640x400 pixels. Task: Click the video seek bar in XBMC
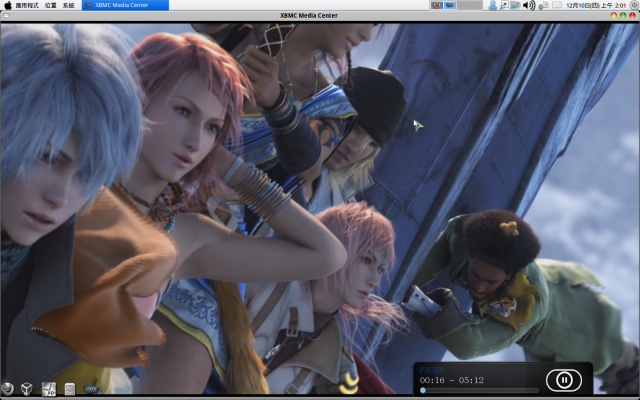(480, 391)
